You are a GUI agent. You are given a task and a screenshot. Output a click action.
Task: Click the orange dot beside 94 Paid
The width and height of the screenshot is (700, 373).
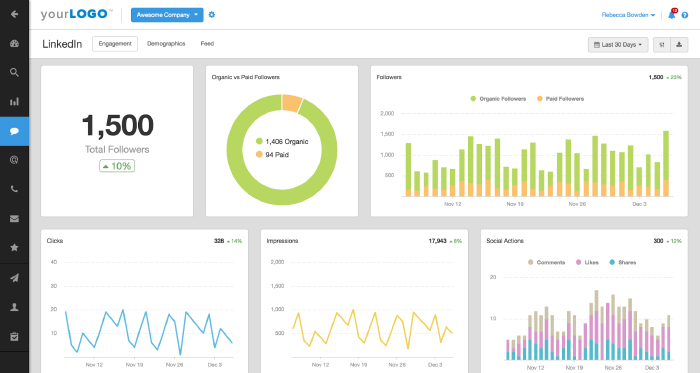(x=259, y=154)
